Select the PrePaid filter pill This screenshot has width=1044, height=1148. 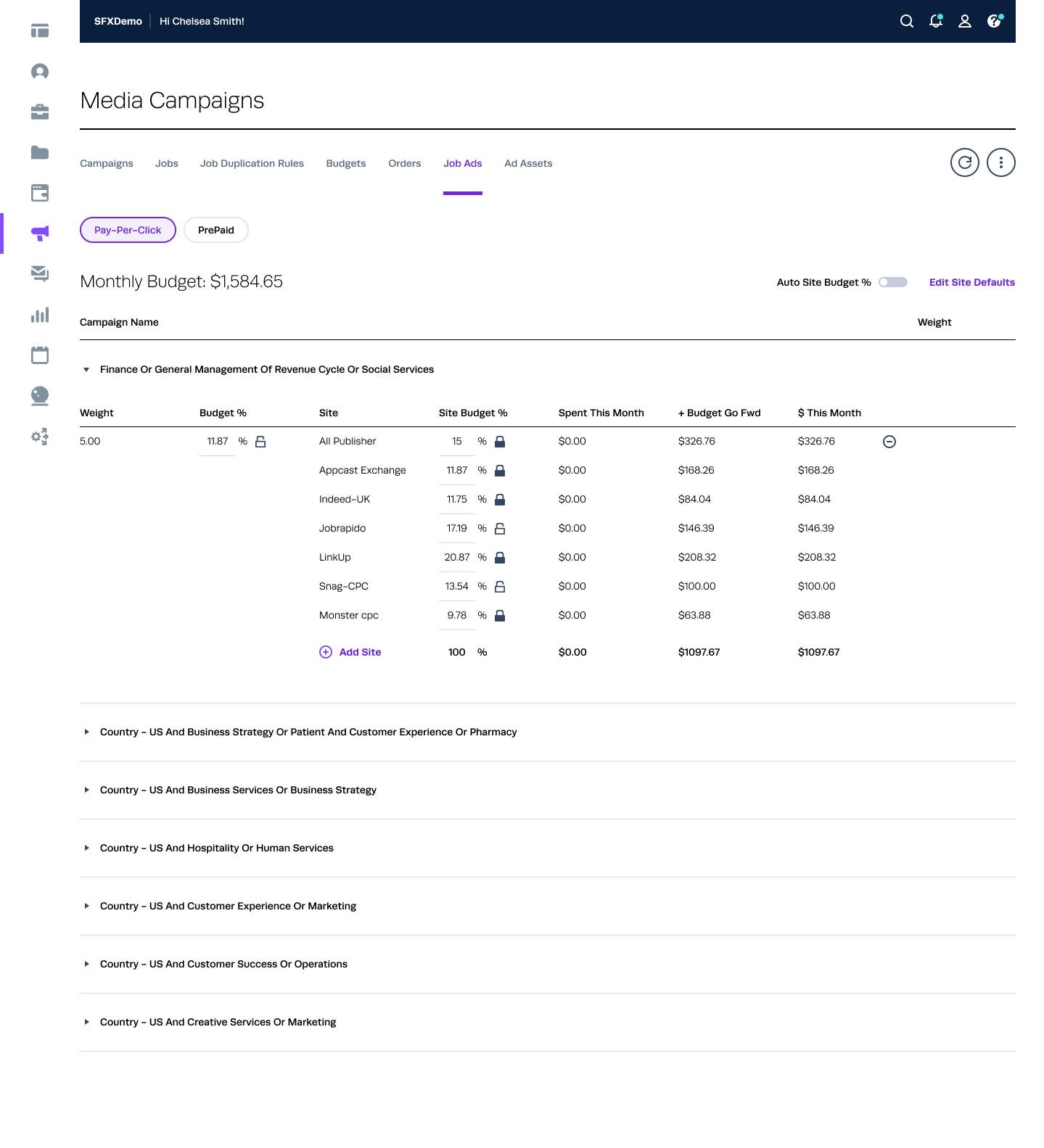coord(215,230)
